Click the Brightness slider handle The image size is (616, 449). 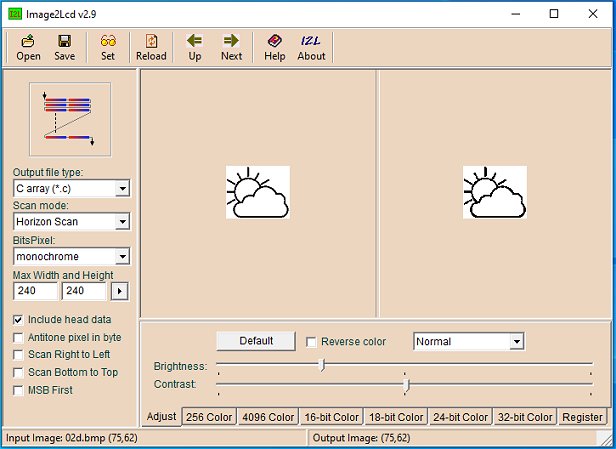321,366
